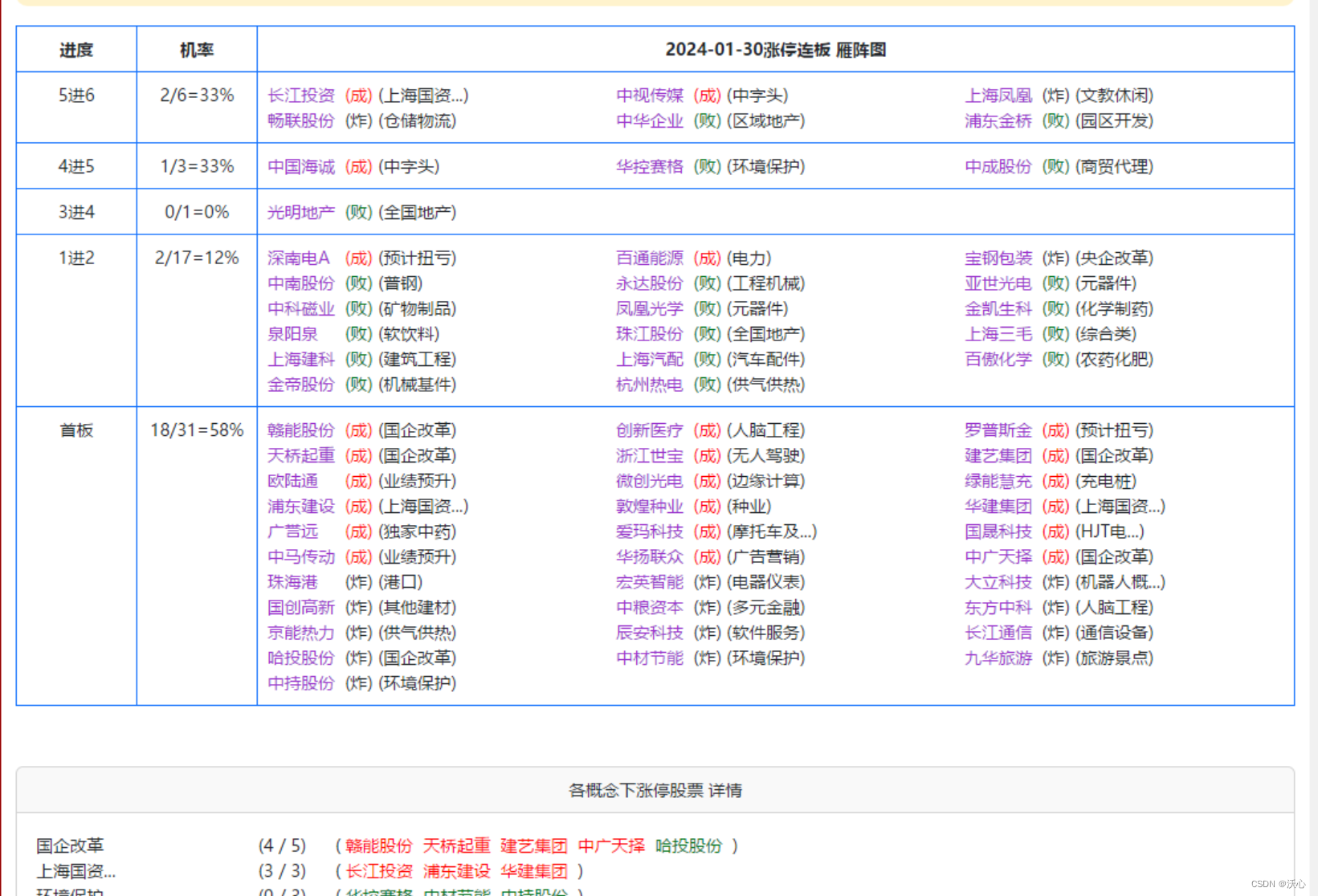Viewport: 1318px width, 896px height.
Task: Click 浦东建设 in the concept details list
Action: [456, 871]
